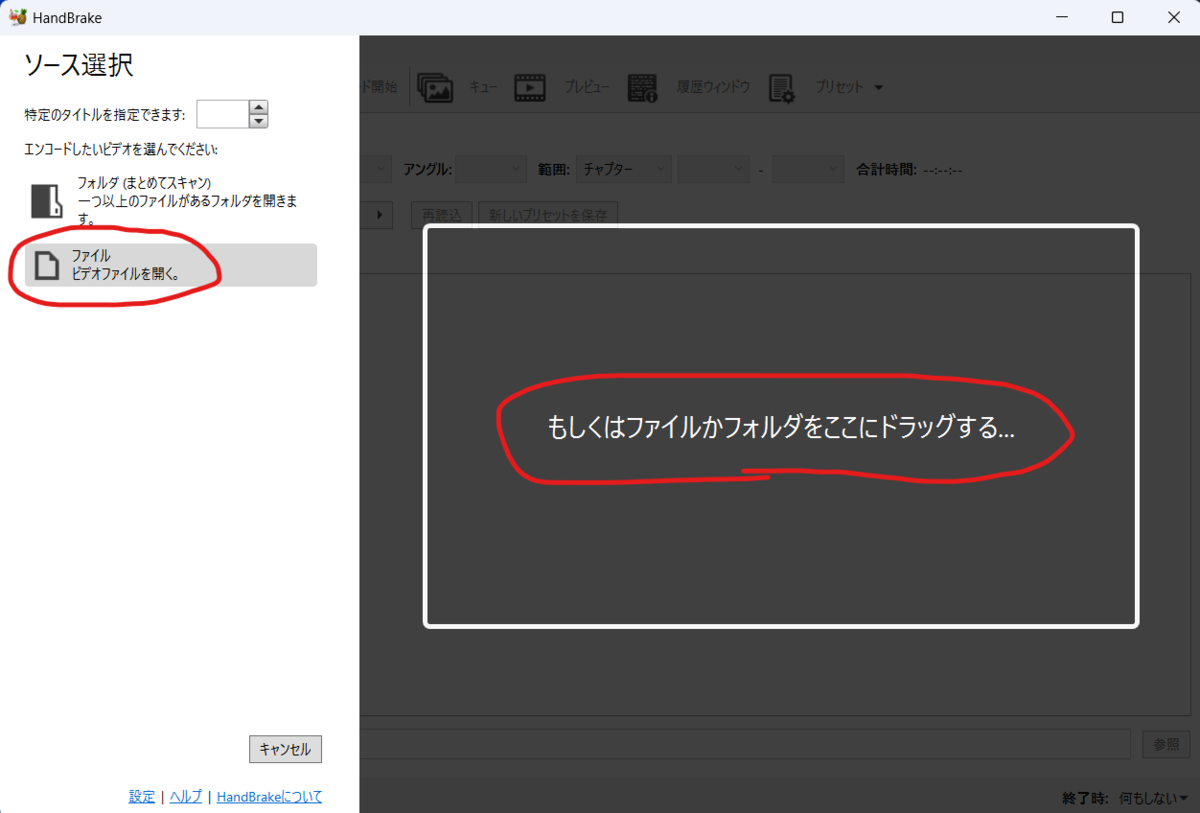Open the チャプター range dropdown

tap(623, 169)
